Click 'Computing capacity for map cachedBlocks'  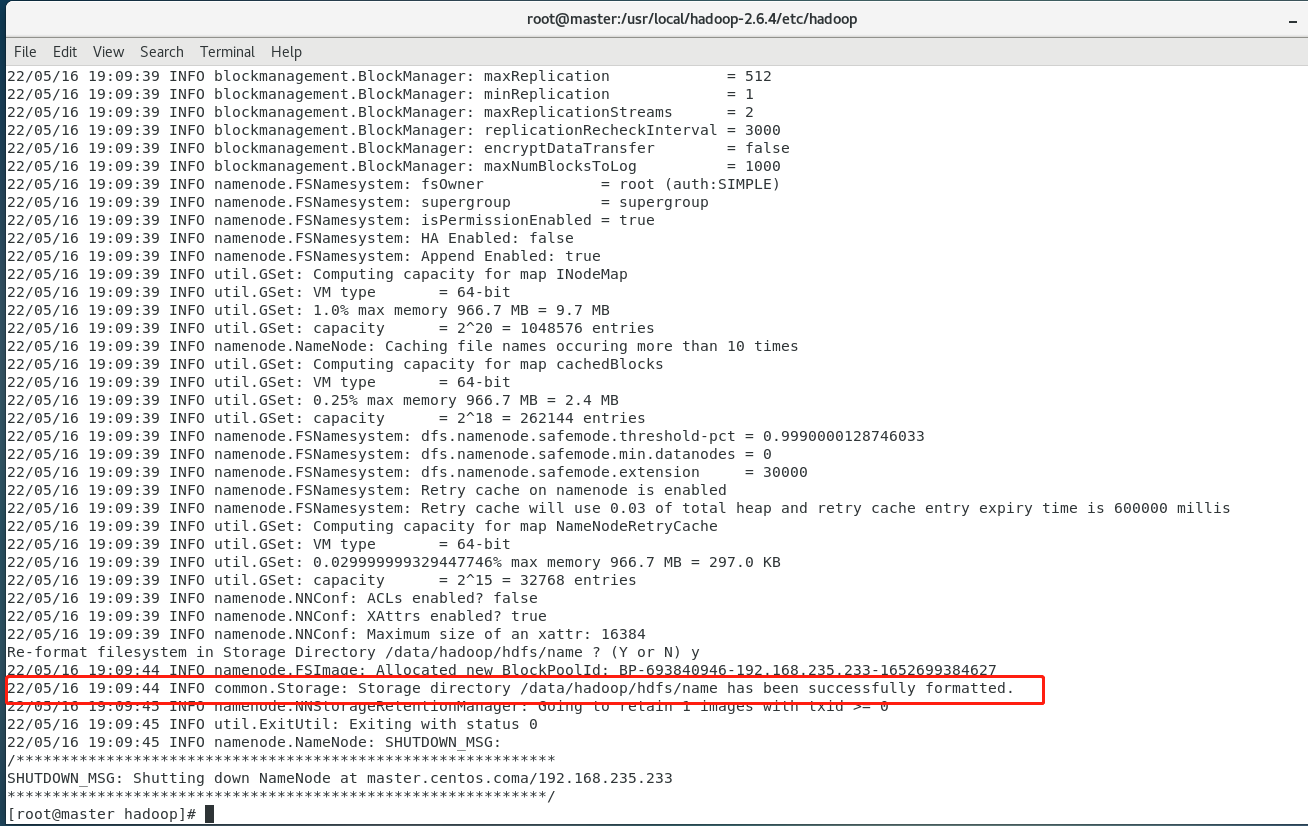tap(488, 364)
